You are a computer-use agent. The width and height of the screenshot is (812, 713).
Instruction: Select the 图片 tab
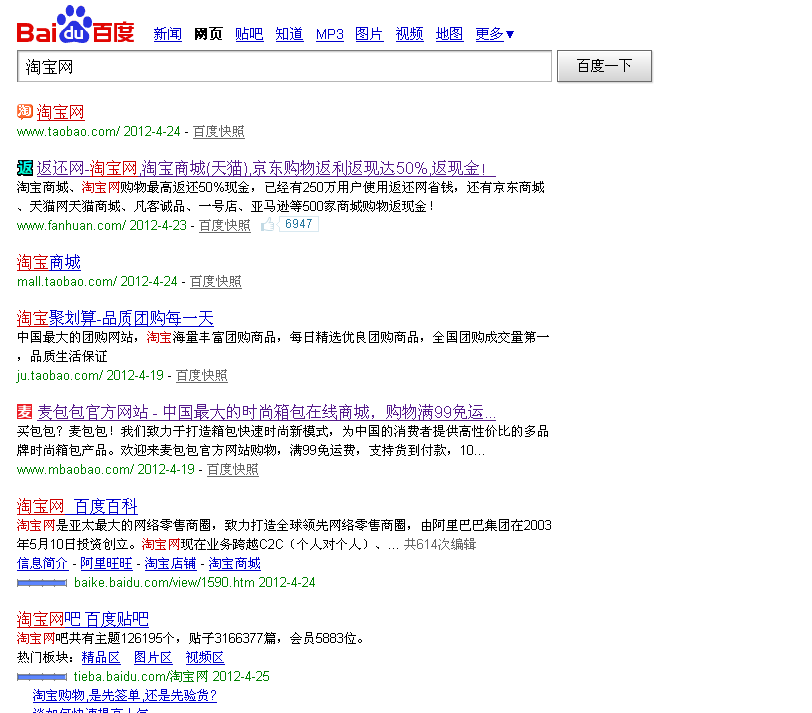click(369, 34)
